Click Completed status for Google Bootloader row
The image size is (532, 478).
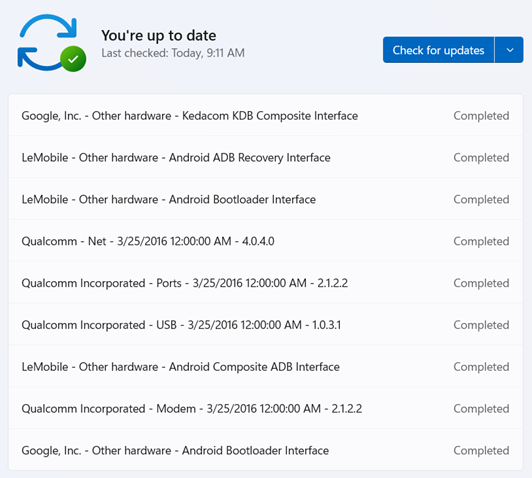click(481, 451)
